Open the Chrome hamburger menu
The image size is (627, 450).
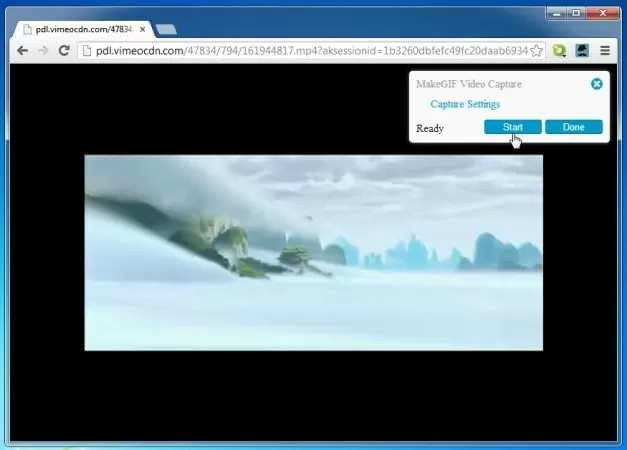tap(605, 50)
